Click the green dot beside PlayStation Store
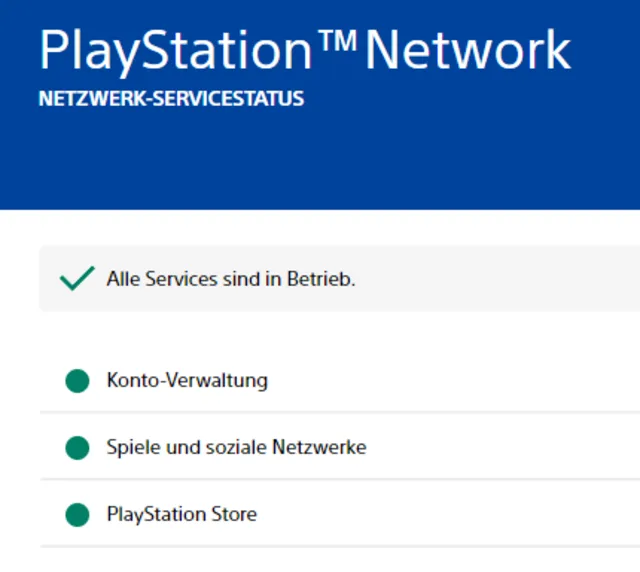The width and height of the screenshot is (640, 572). pyautogui.click(x=77, y=515)
